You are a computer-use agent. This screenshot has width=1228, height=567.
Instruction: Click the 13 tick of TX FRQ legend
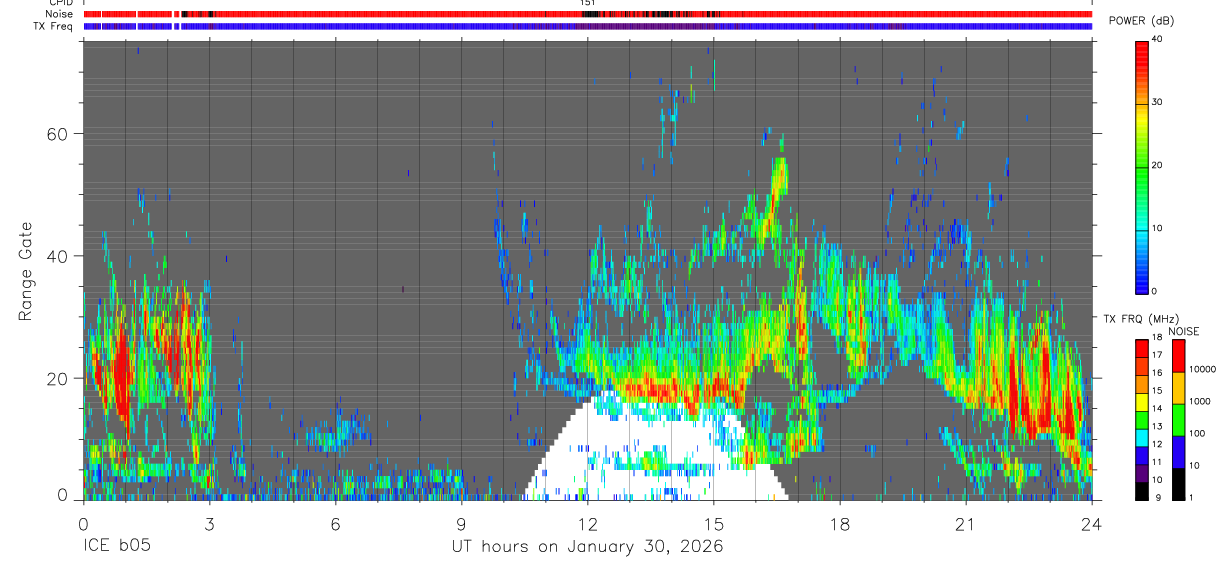[1156, 427]
